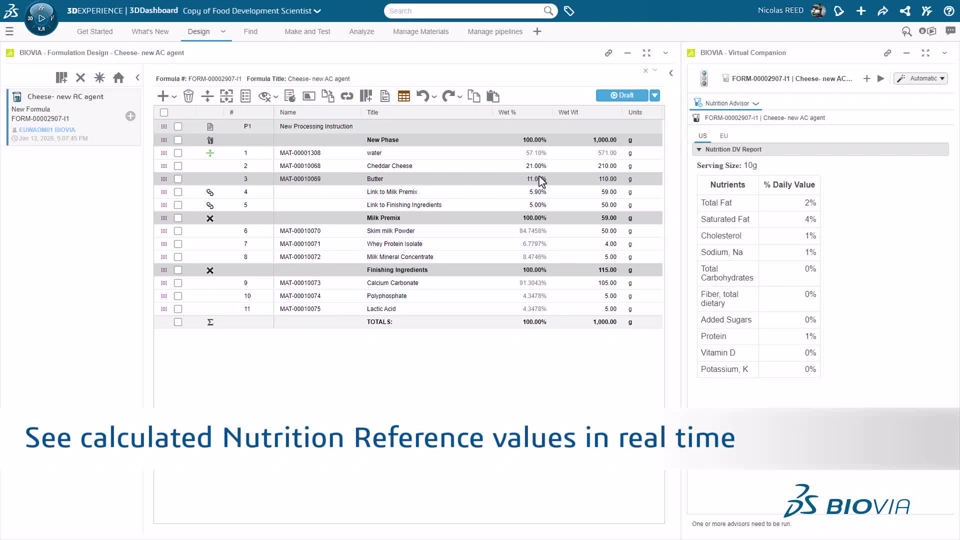
Task: Switch to the Make and Test tab
Action: coord(307,31)
